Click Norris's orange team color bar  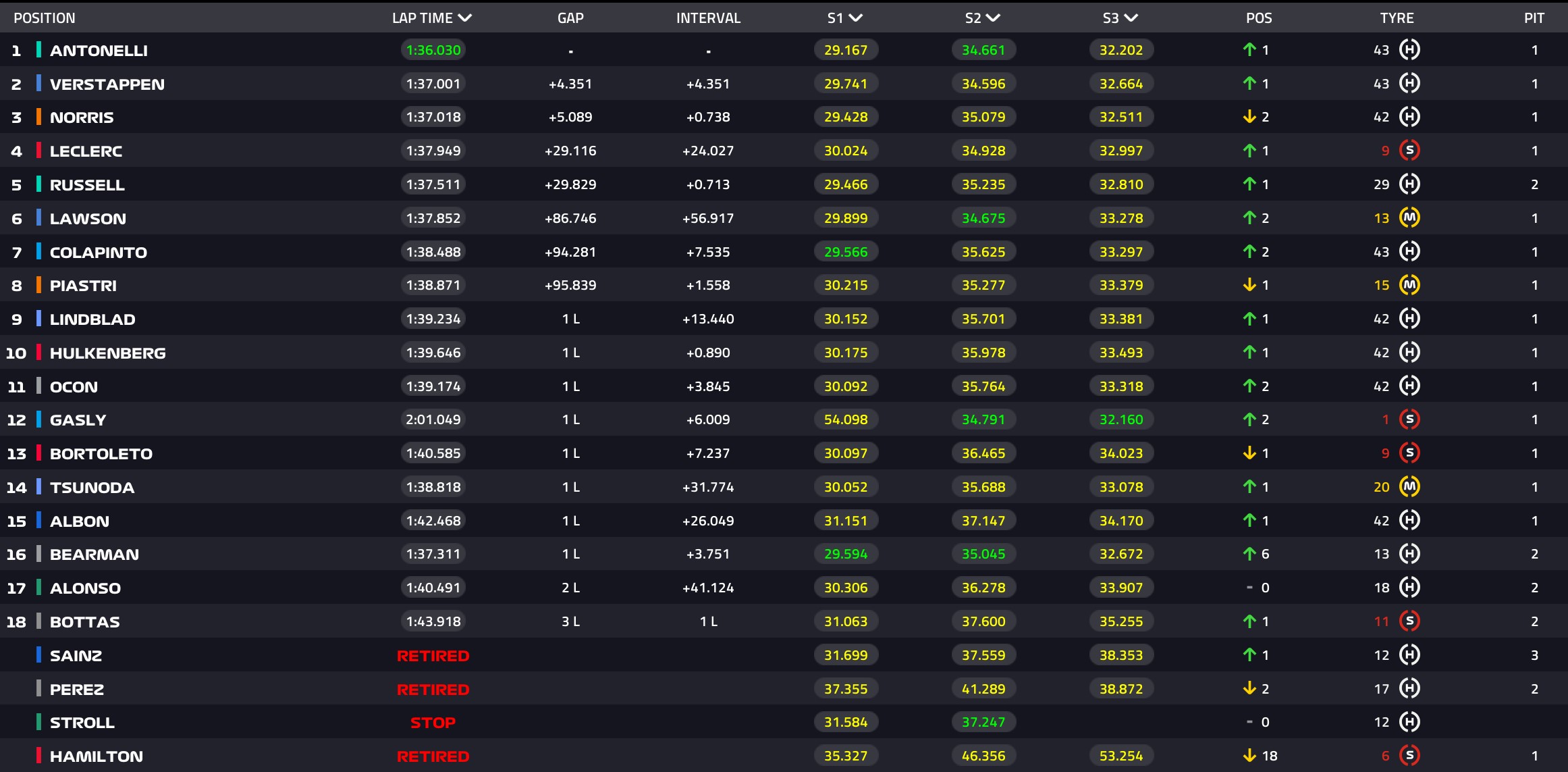tap(38, 117)
